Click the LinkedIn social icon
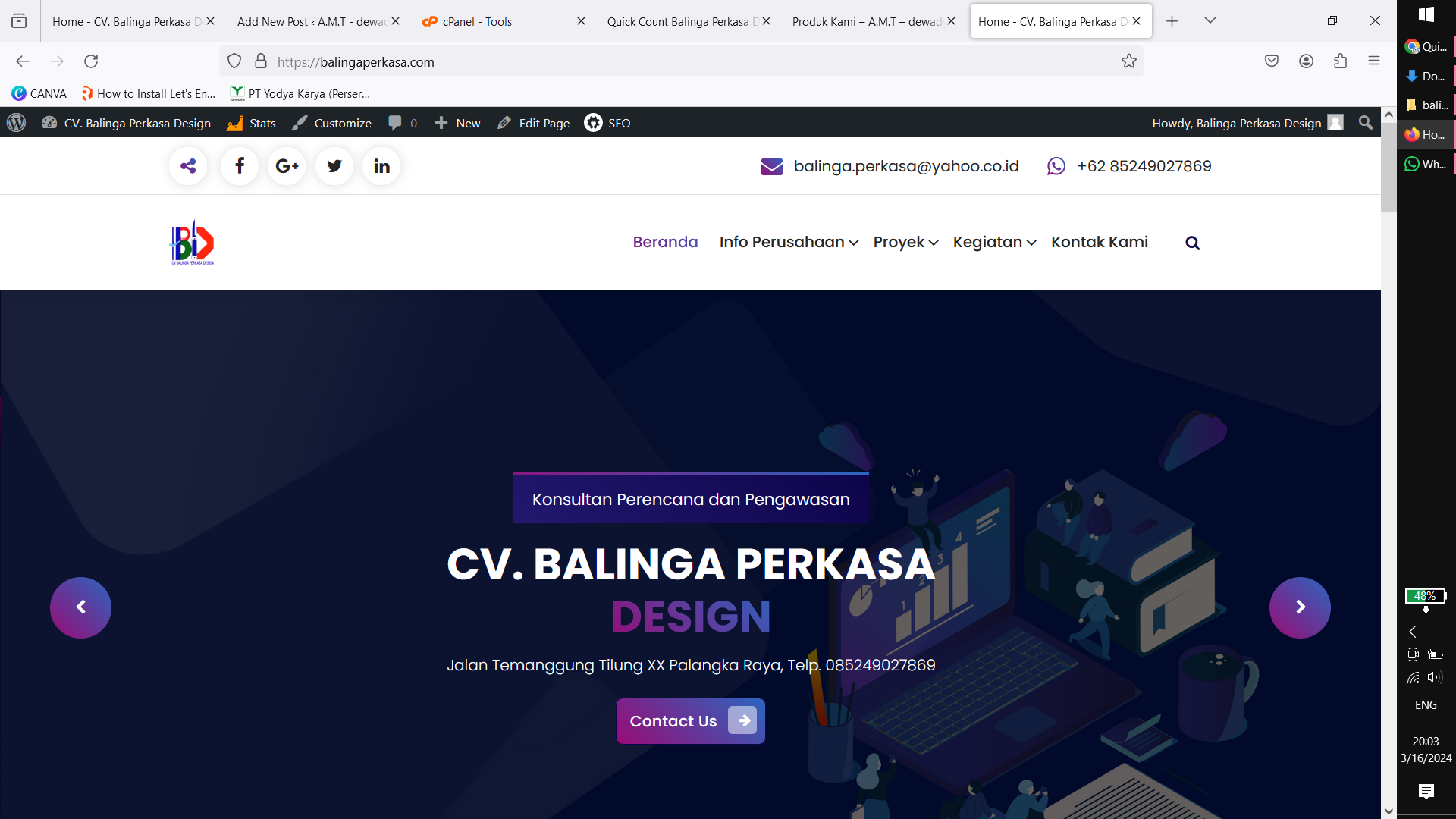Image resolution: width=1456 pixels, height=819 pixels. [x=381, y=166]
